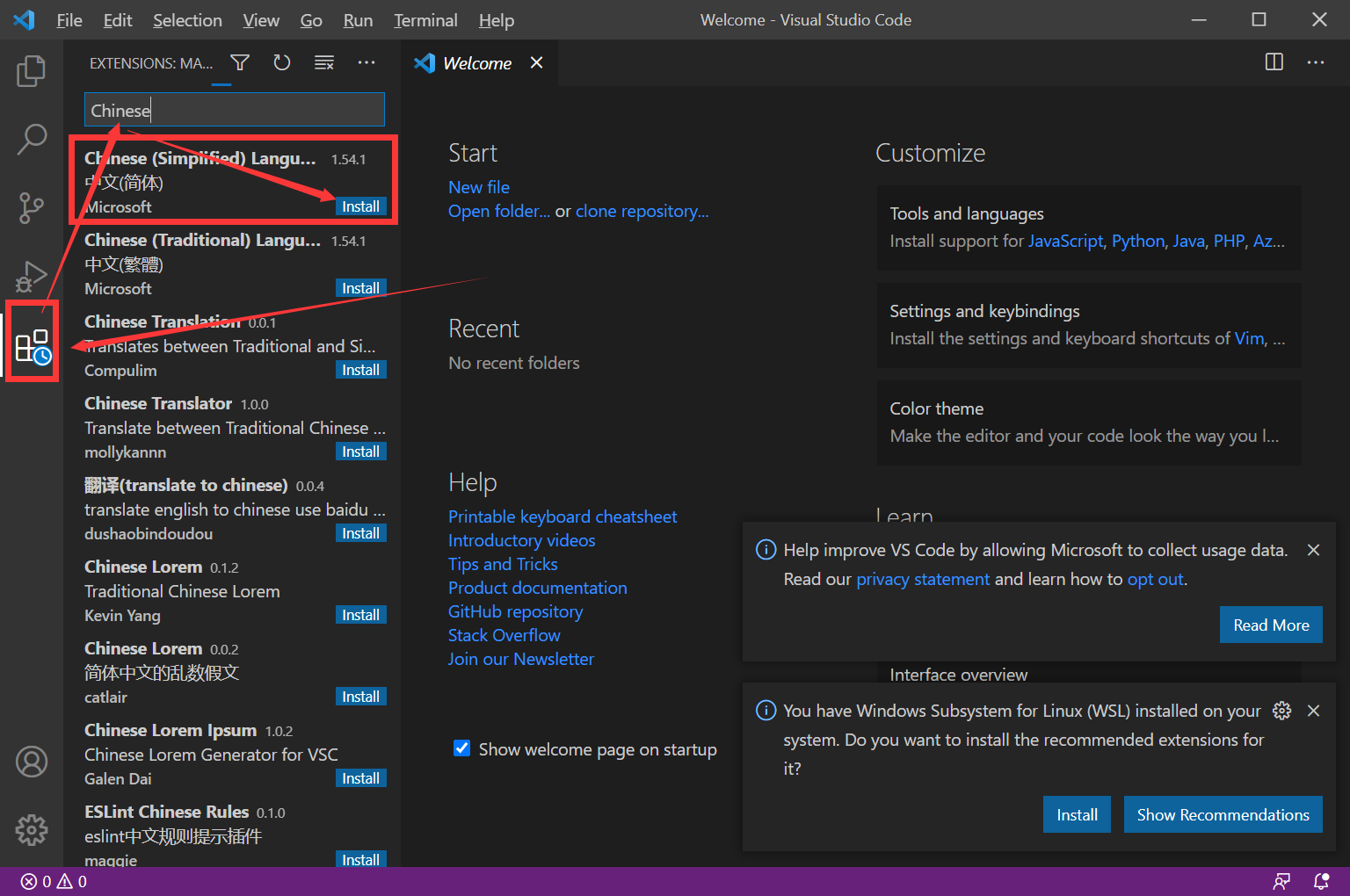This screenshot has height=896, width=1350.
Task: Click the VS Code logo icon in title bar
Action: click(x=25, y=19)
